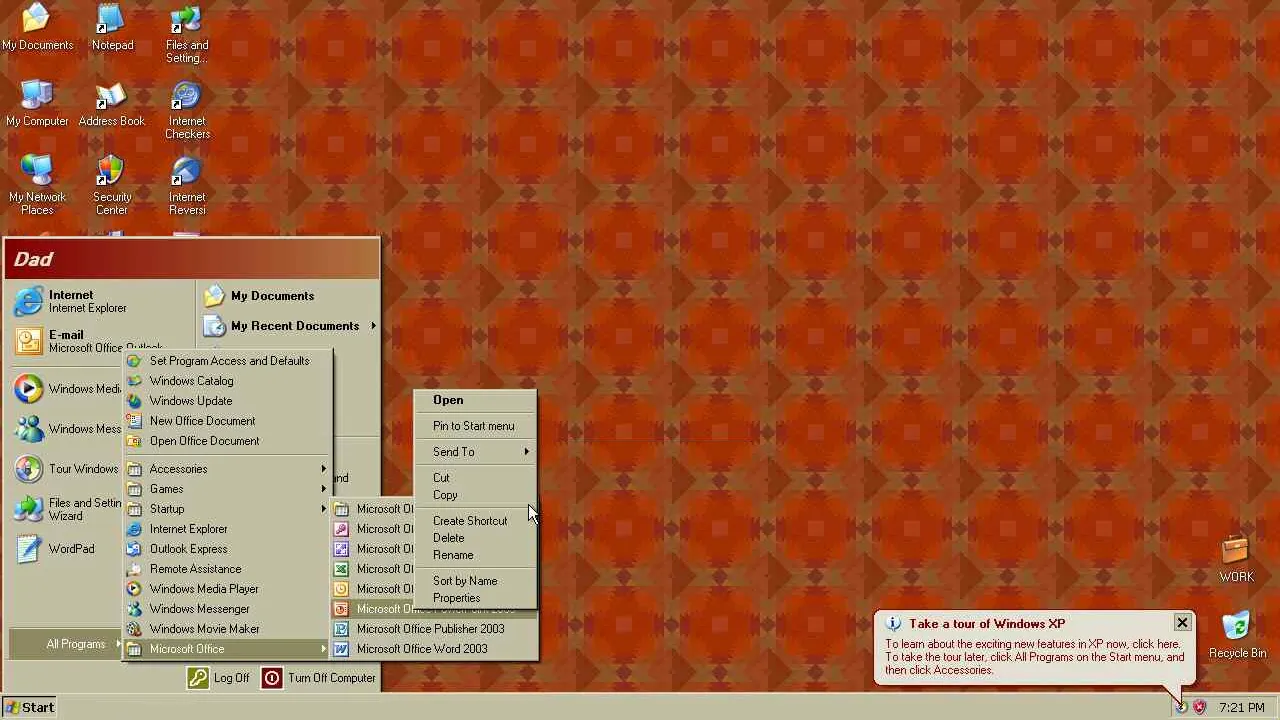Select the WORK folder on the desktop
The height and width of the screenshot is (720, 1280).
[1236, 559]
